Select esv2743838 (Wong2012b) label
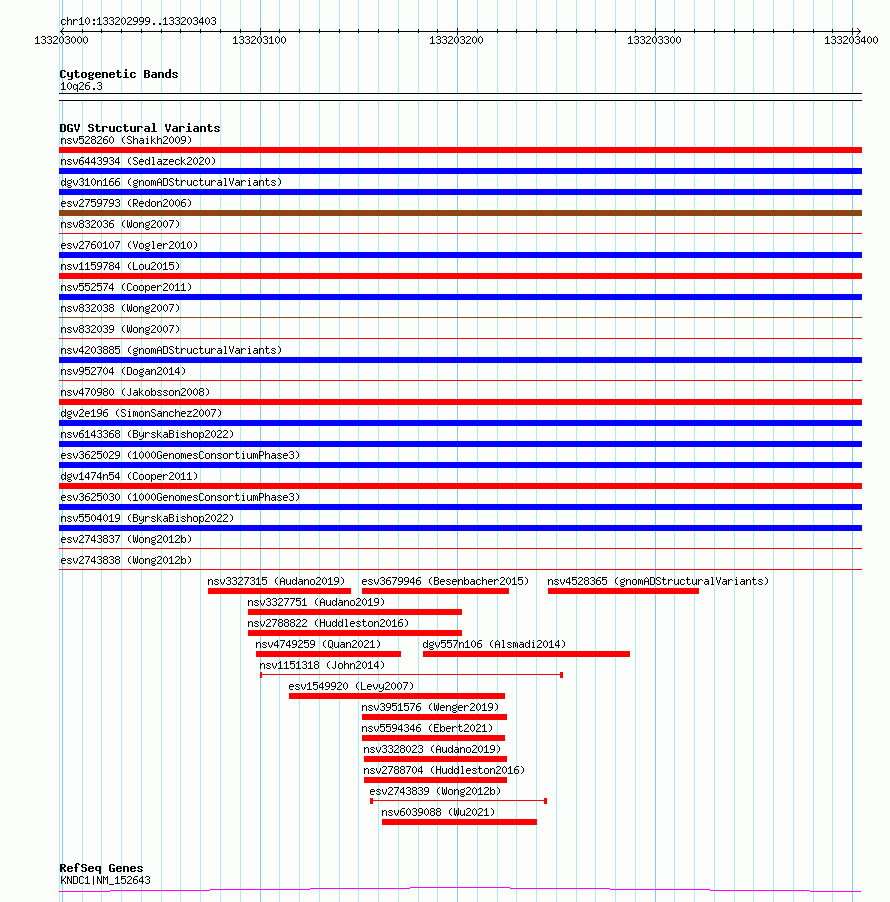 [x=126, y=560]
